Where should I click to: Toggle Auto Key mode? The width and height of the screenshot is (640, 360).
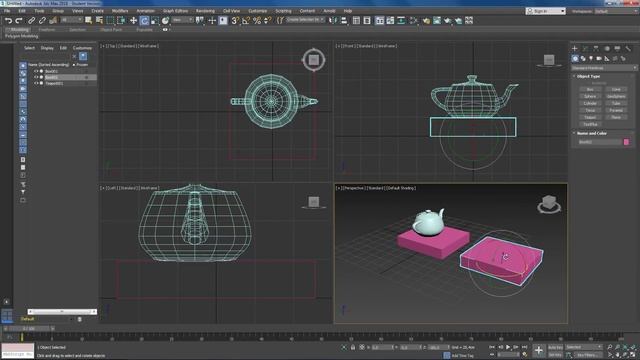[x=555, y=347]
